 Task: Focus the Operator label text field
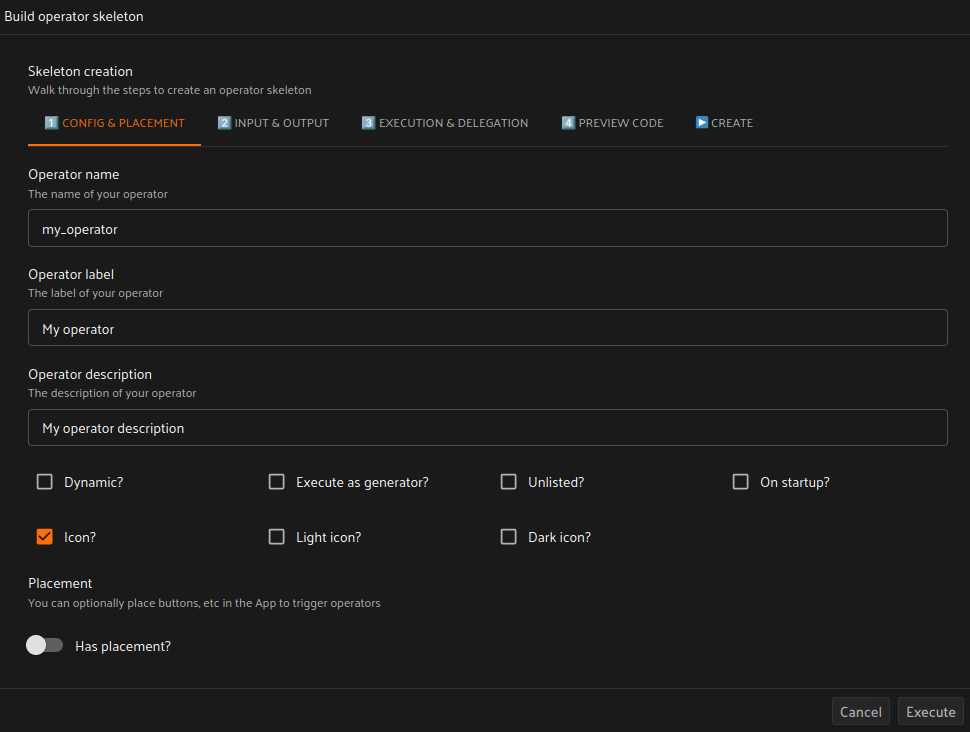(x=488, y=329)
